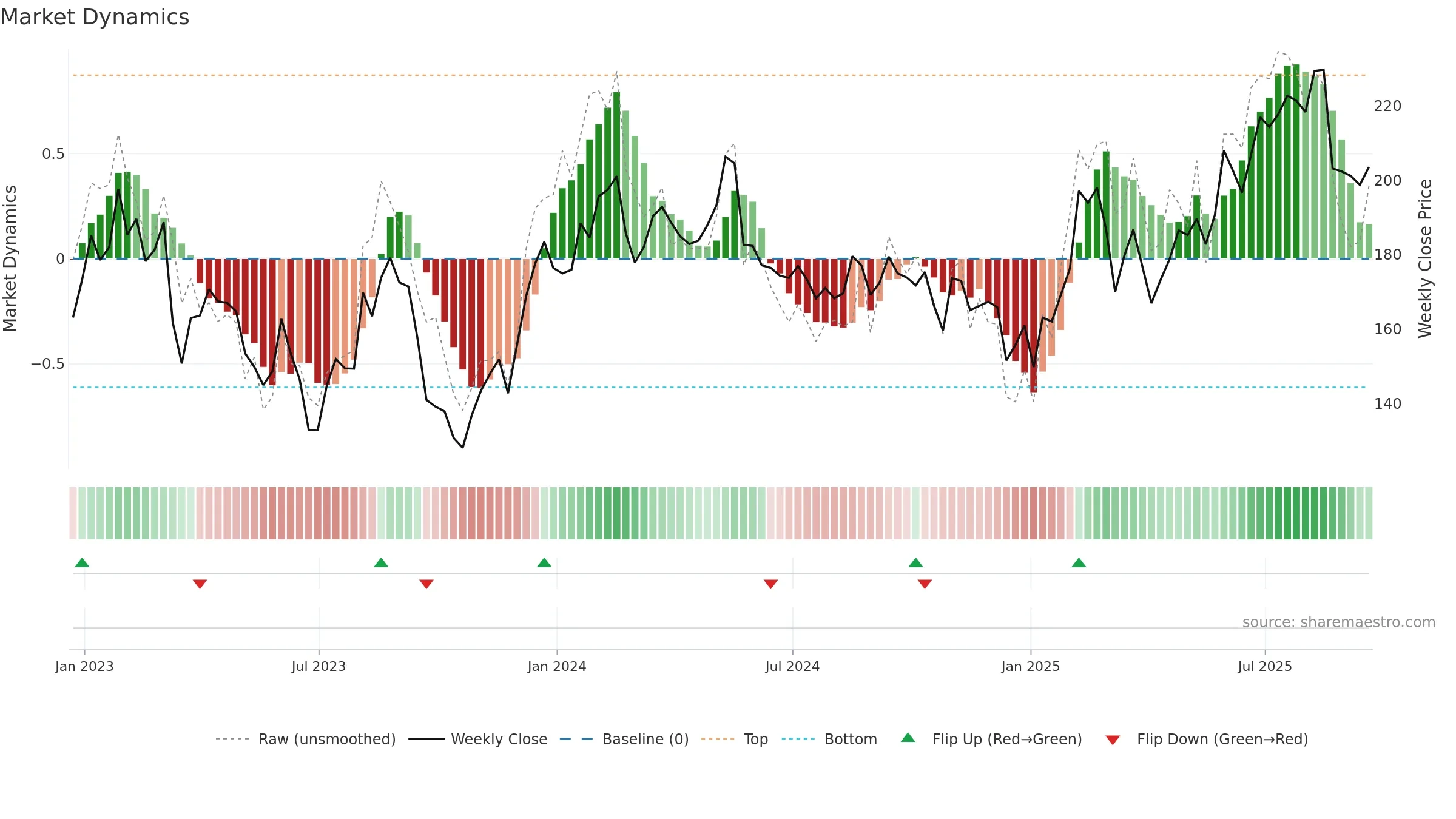1456x819 pixels.
Task: Select the flip-up marker just before Jan 2024
Action: point(544,562)
